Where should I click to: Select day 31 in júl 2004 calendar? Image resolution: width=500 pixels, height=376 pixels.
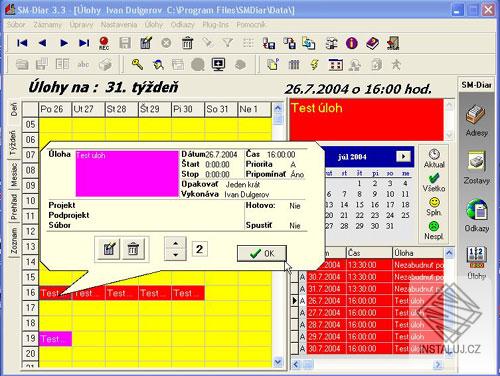click(390, 226)
